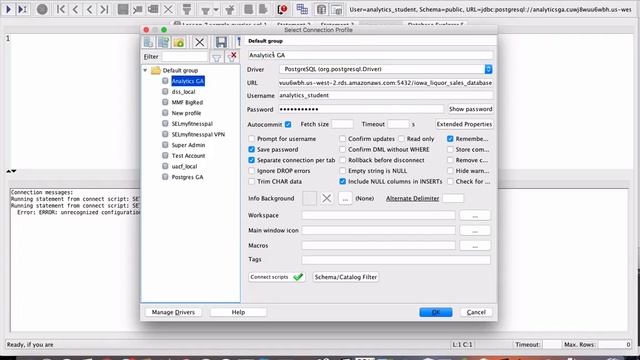
Task: Click the save changes to database icon
Action: click(122, 9)
